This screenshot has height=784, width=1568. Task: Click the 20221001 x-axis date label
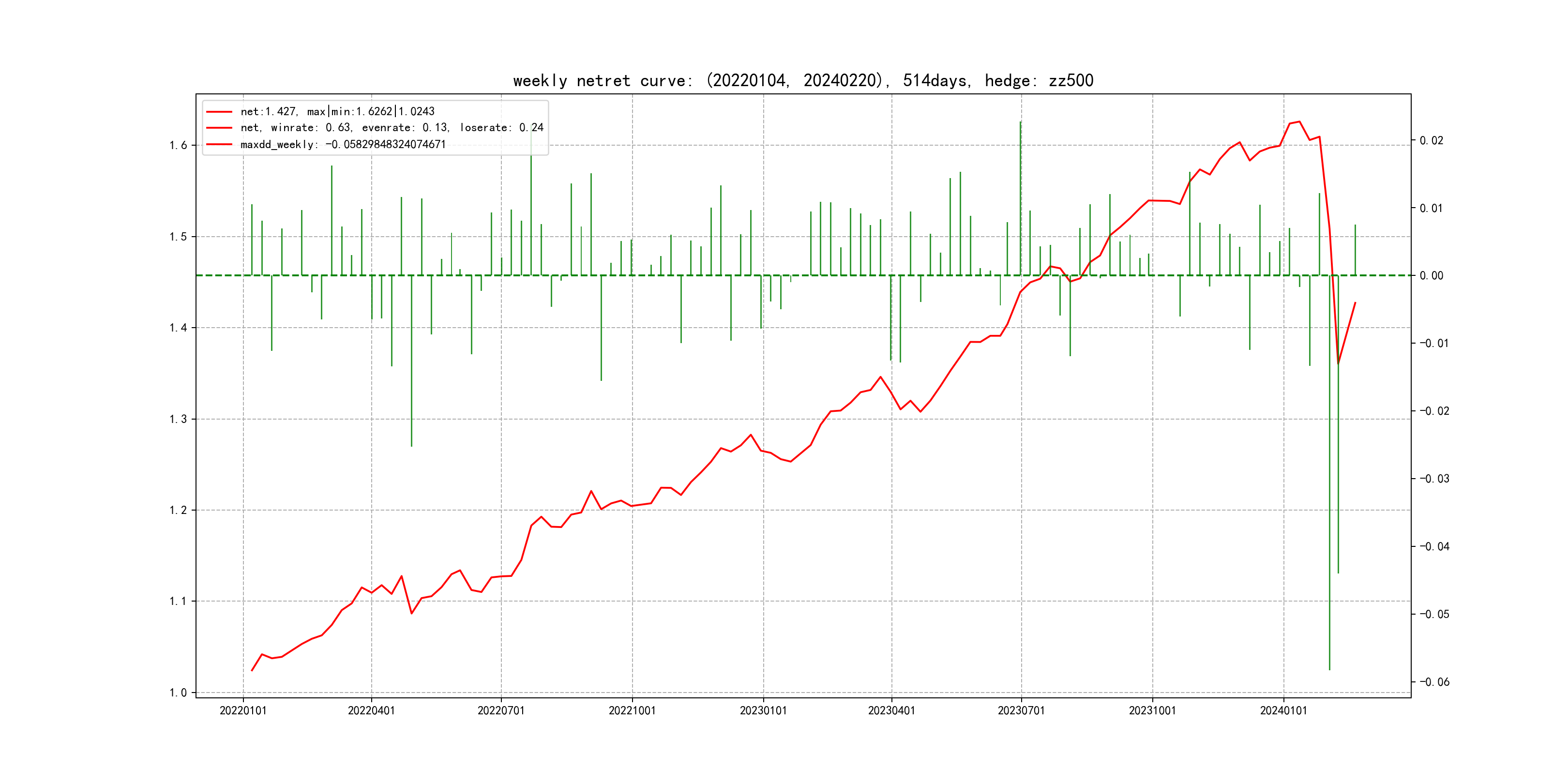[x=632, y=710]
